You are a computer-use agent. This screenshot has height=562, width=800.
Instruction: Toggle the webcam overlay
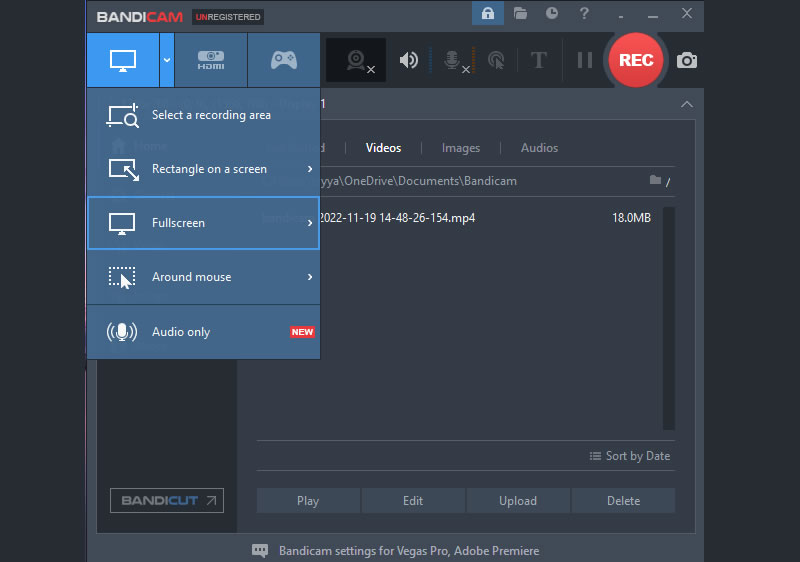356,60
